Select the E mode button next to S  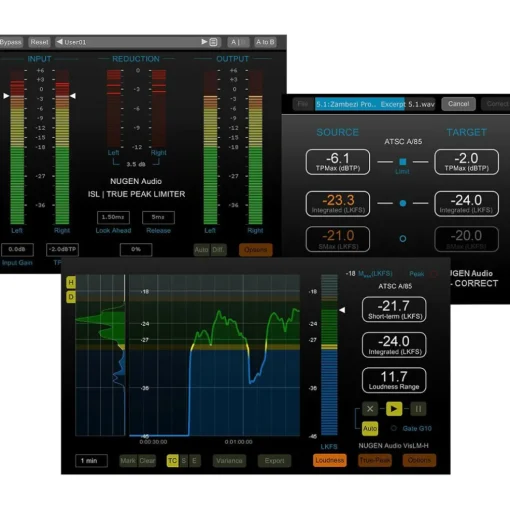point(194,461)
